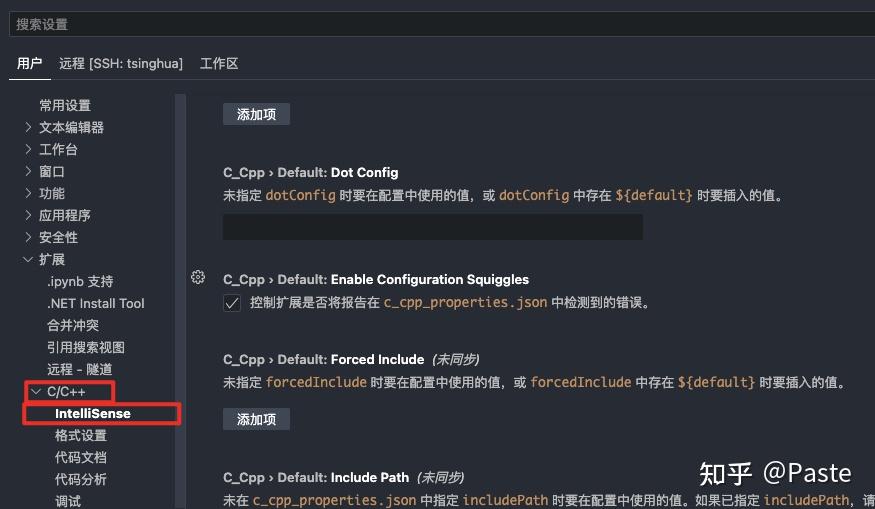
Task: Select the 用户 settings tab
Action: (x=30, y=64)
